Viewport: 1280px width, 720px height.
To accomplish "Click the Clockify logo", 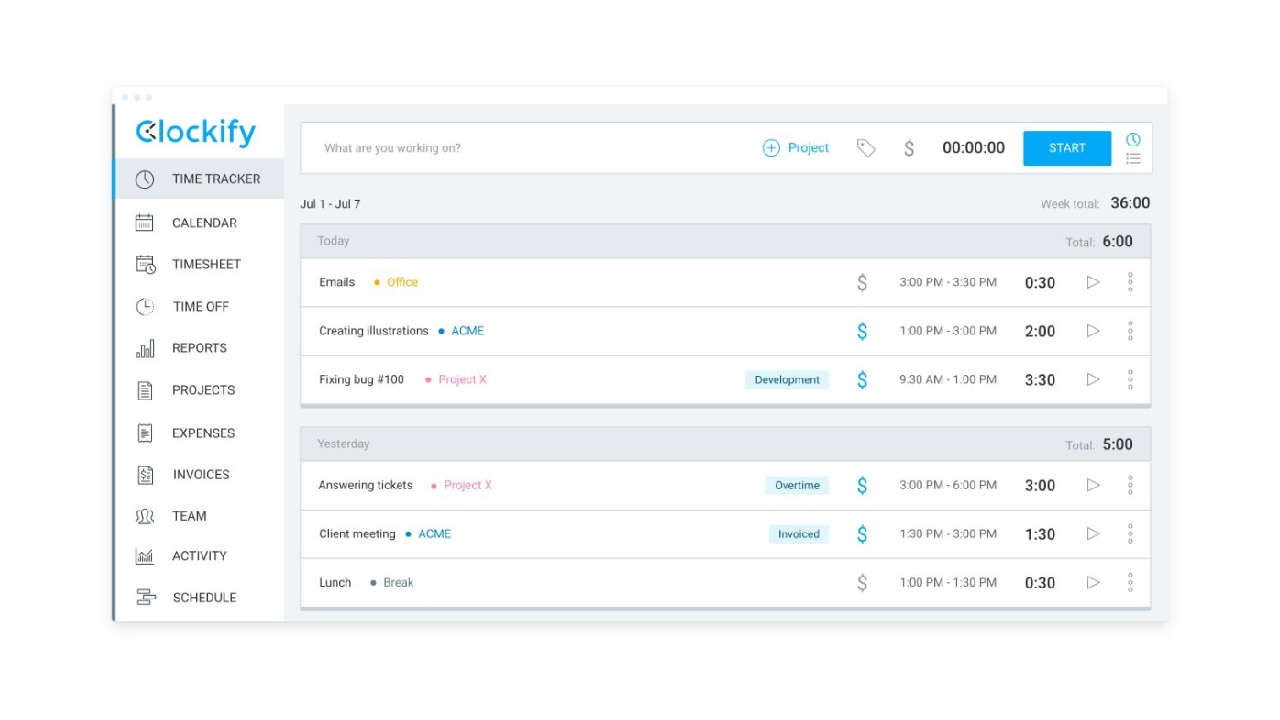I will coord(196,132).
